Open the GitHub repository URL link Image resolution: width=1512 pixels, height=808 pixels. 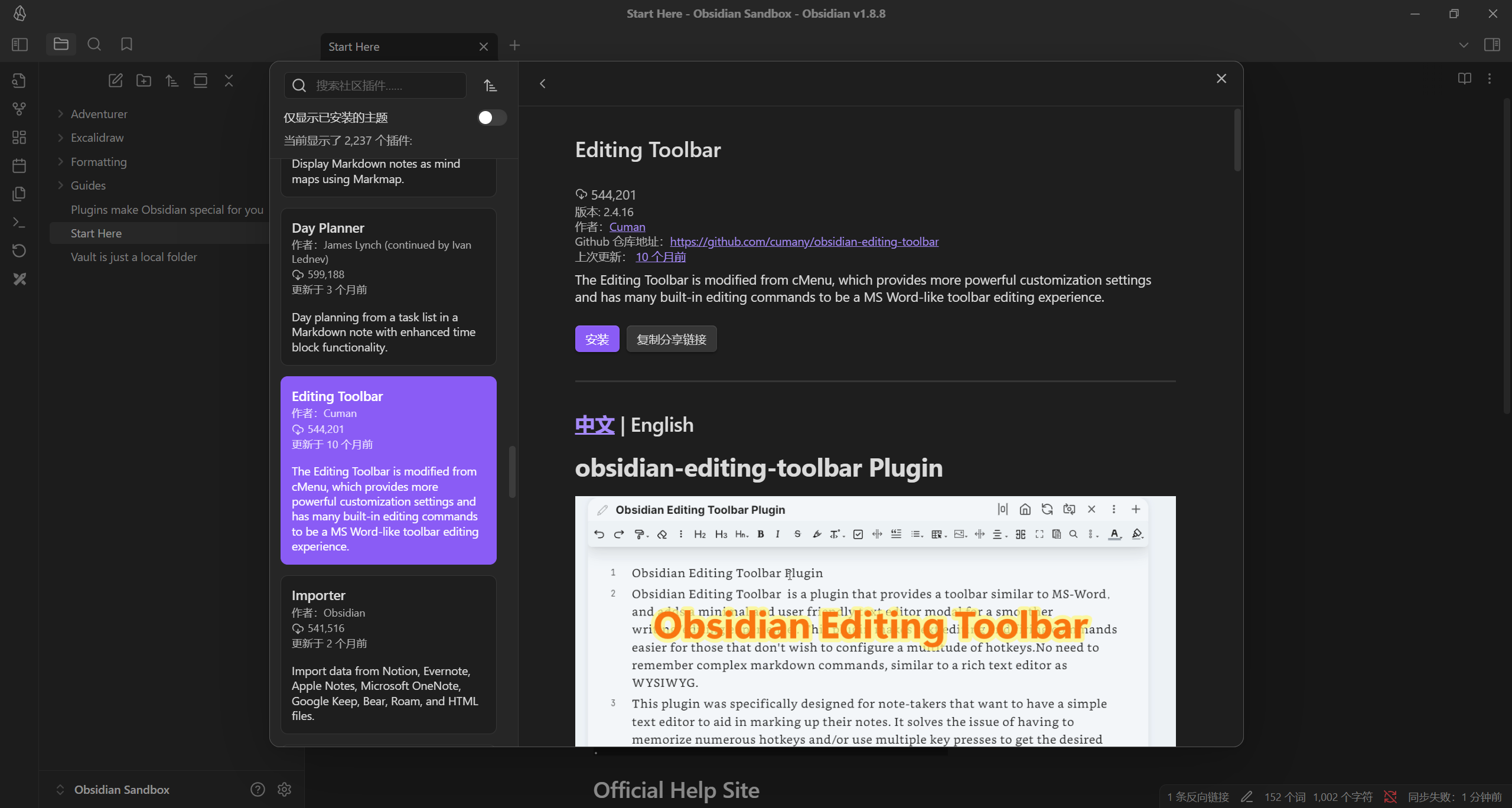(x=804, y=242)
